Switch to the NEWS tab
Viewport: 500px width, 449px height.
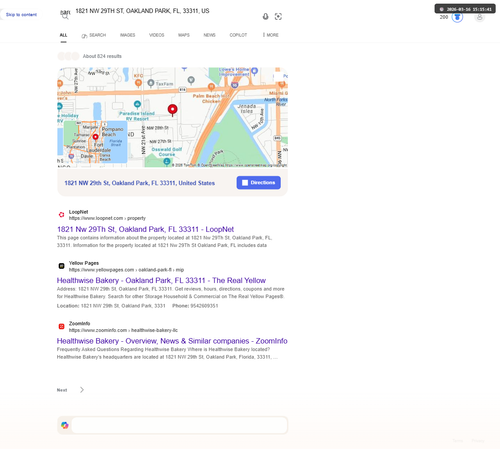(209, 35)
